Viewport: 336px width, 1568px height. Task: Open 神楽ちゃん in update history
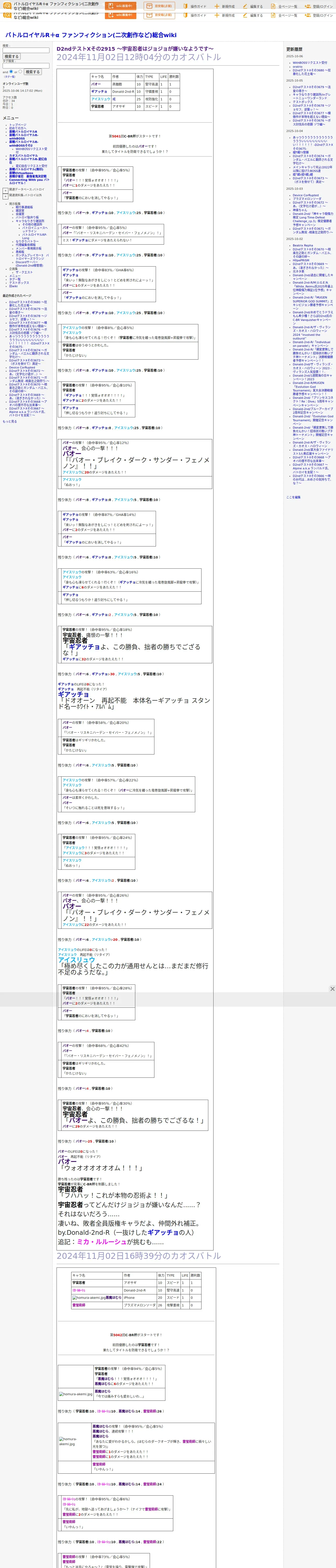tap(300, 210)
